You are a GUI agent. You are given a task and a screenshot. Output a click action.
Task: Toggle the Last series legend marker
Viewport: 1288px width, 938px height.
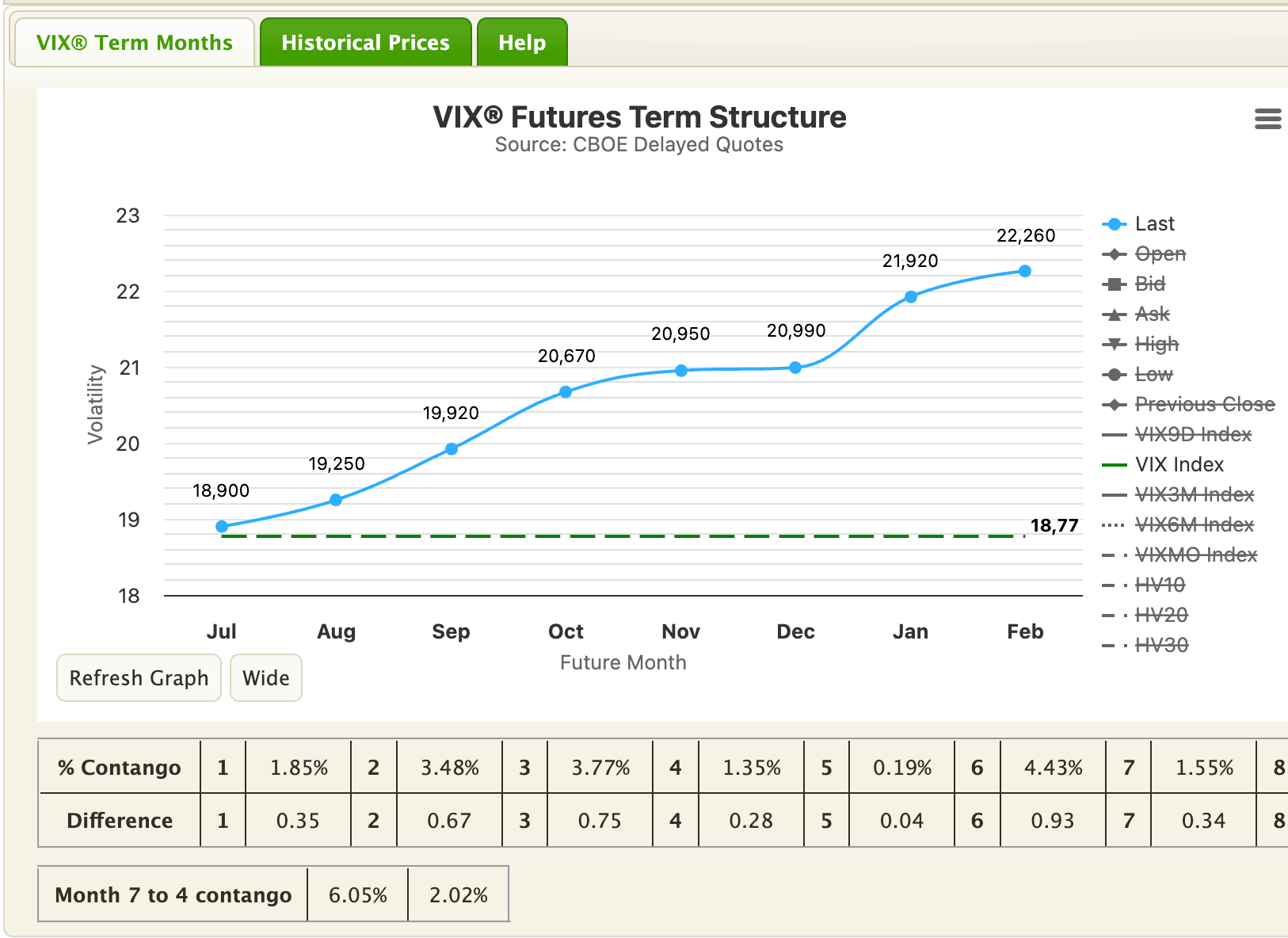click(1114, 224)
